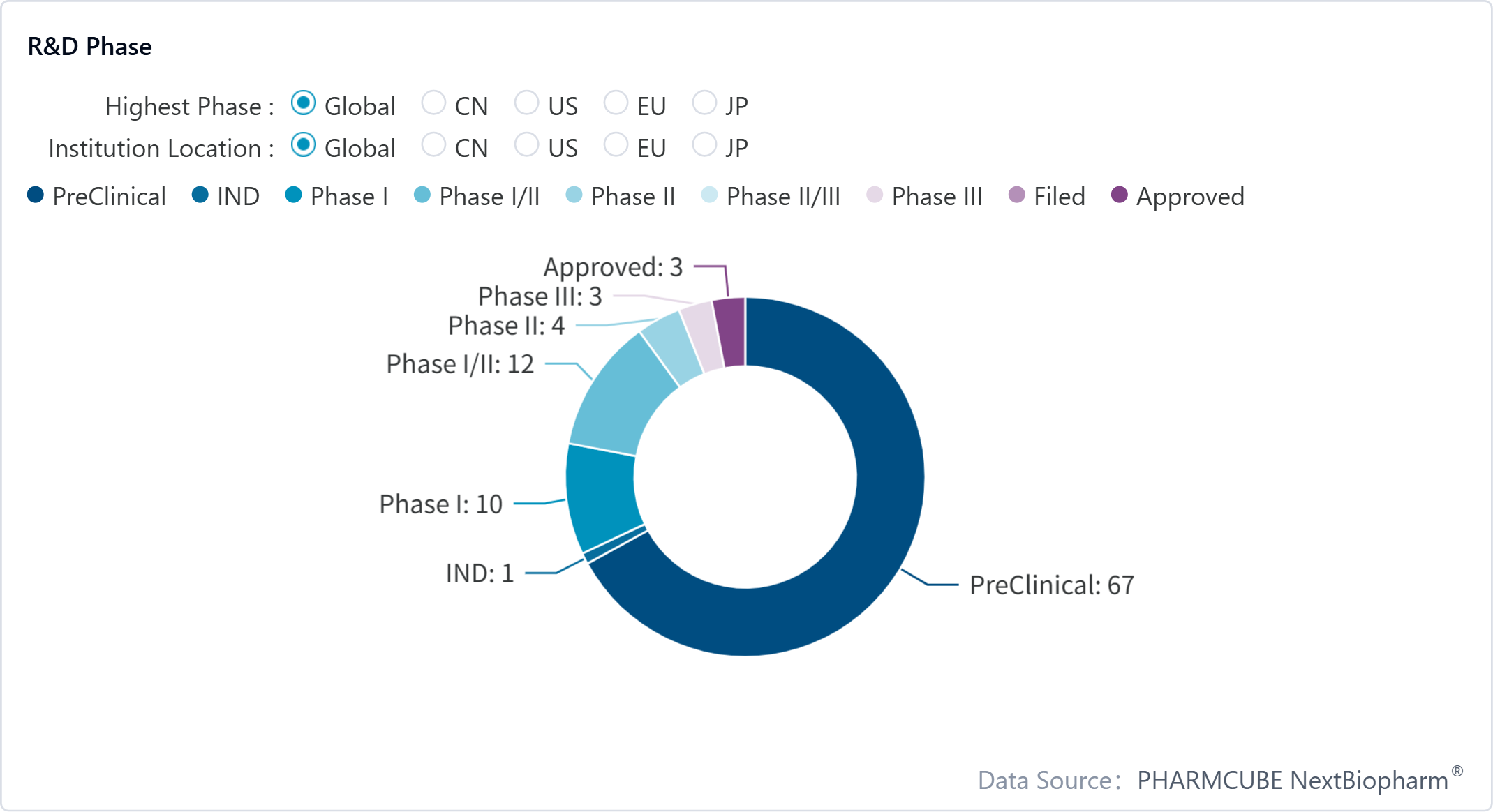The image size is (1493, 812).
Task: Set Institution Location to US
Action: coord(526,145)
